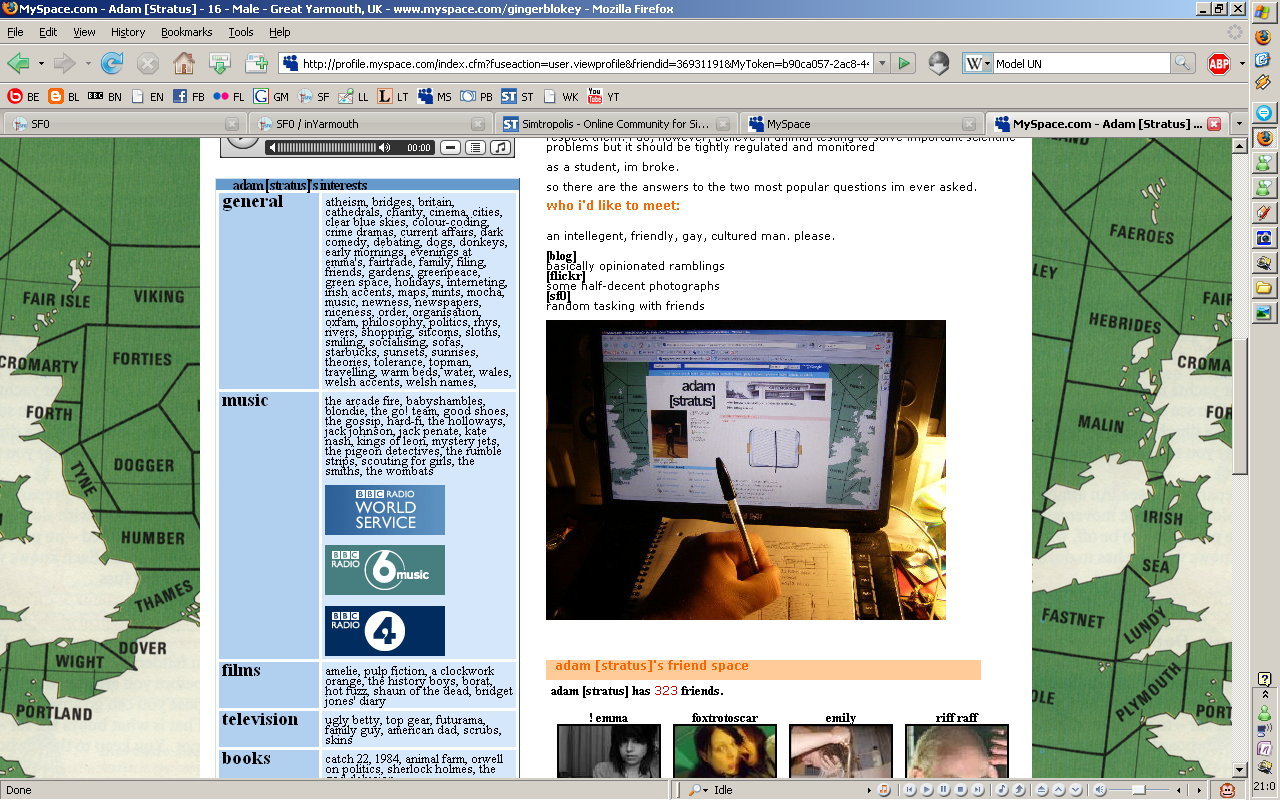Run the search with the magnifier button
1280x800 pixels.
(x=1183, y=64)
